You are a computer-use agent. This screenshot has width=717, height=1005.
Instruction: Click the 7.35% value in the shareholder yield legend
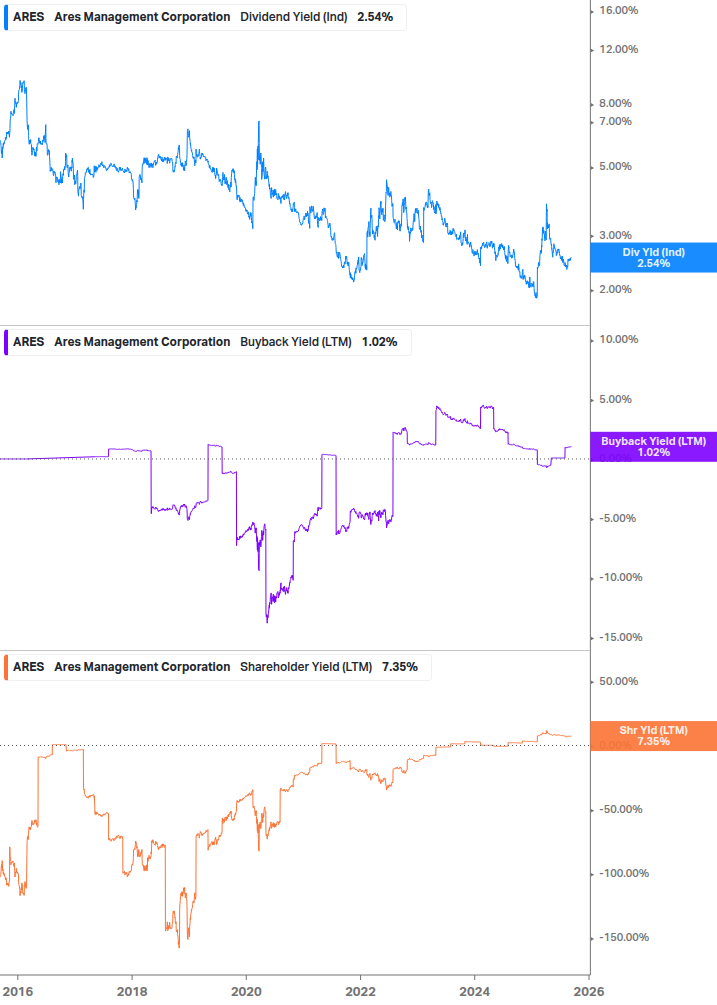pyautogui.click(x=400, y=667)
